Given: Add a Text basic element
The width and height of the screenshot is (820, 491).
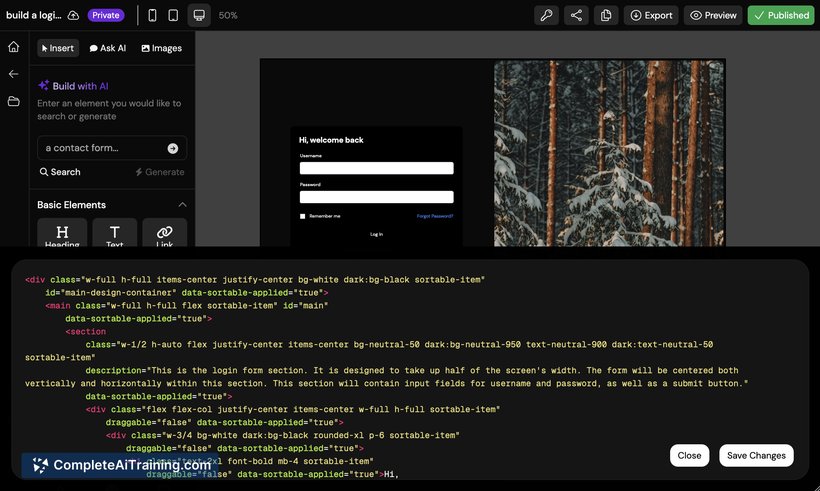Looking at the screenshot, I should pos(115,233).
